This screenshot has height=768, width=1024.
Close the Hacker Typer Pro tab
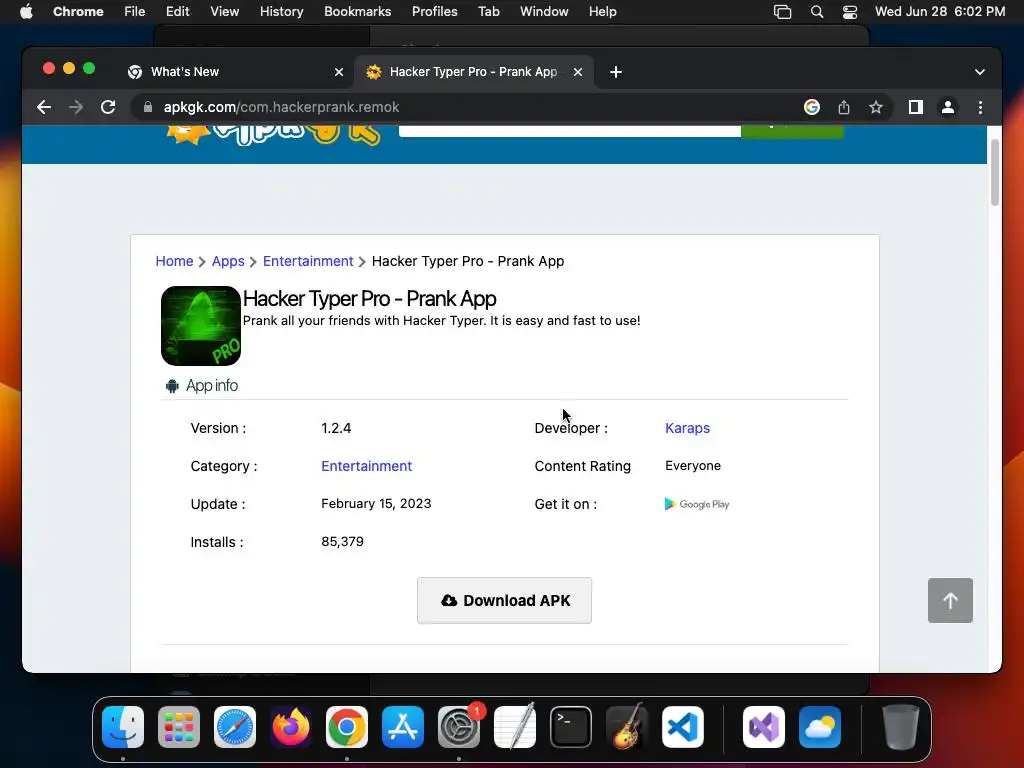(578, 72)
